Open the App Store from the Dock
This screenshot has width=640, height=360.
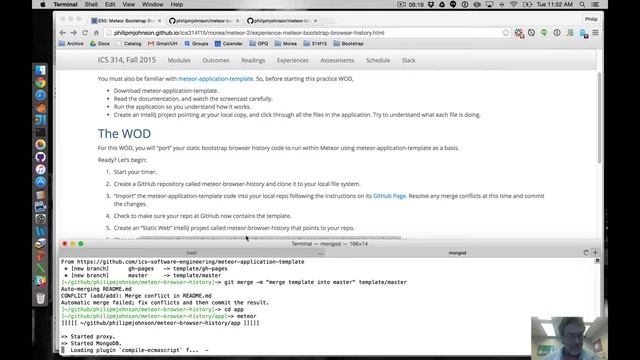coord(40,182)
